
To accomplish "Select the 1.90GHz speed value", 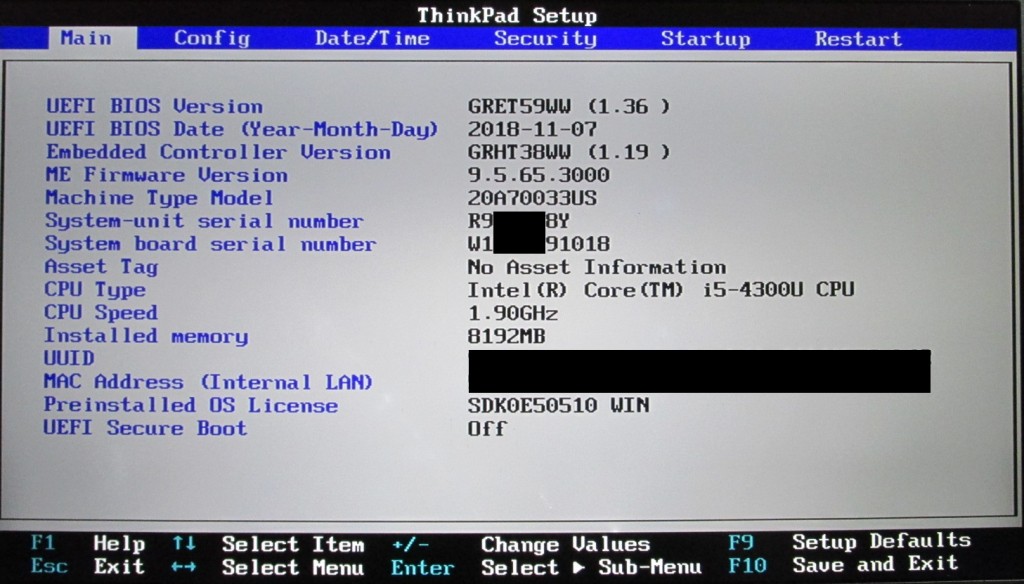I will pos(513,313).
